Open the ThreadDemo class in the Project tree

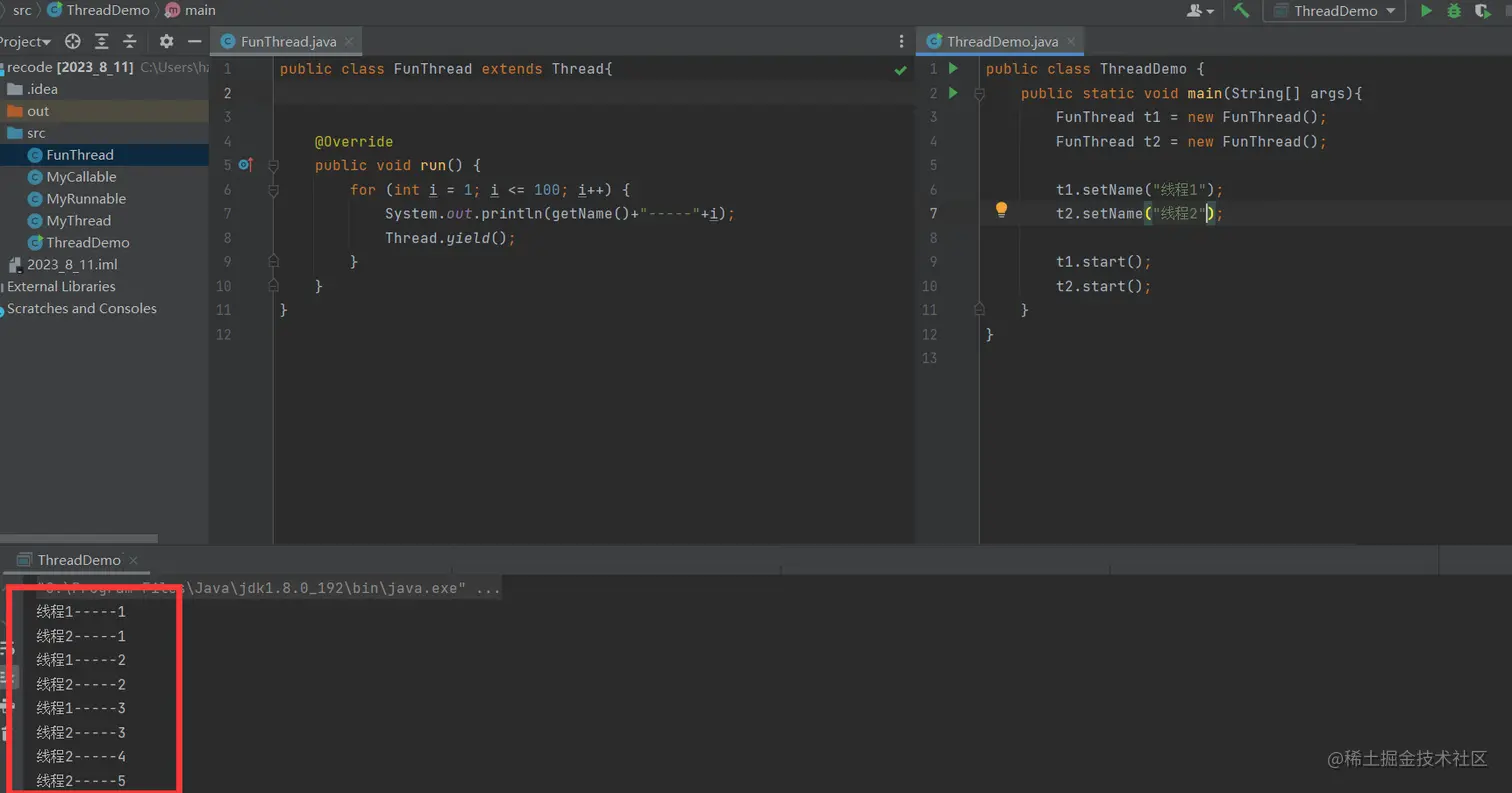click(x=104, y=243)
